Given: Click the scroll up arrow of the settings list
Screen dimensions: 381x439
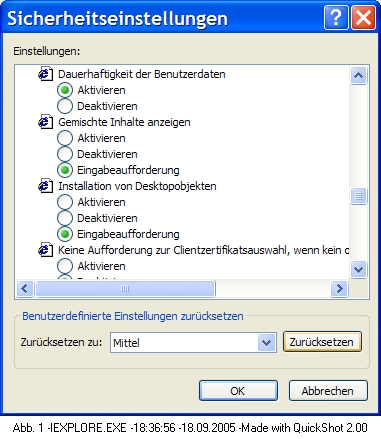Looking at the screenshot, I should [x=358, y=75].
